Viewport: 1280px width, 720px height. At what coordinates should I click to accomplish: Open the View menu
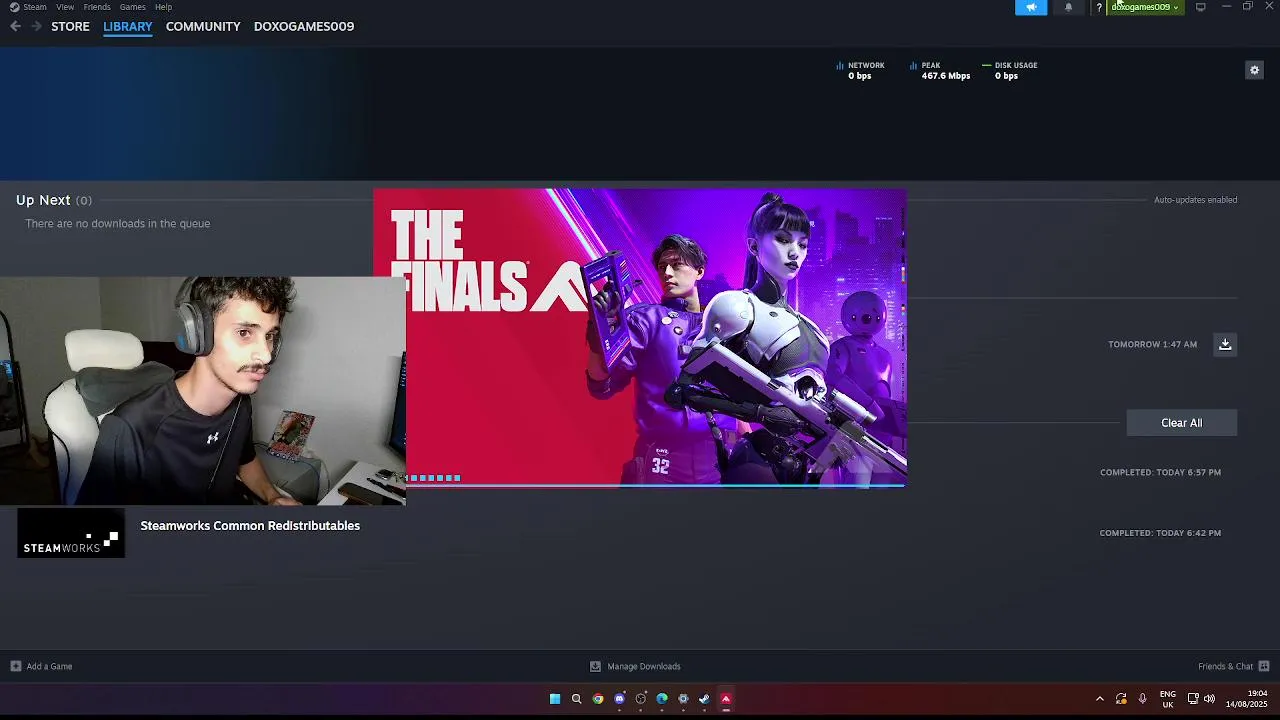[x=65, y=7]
